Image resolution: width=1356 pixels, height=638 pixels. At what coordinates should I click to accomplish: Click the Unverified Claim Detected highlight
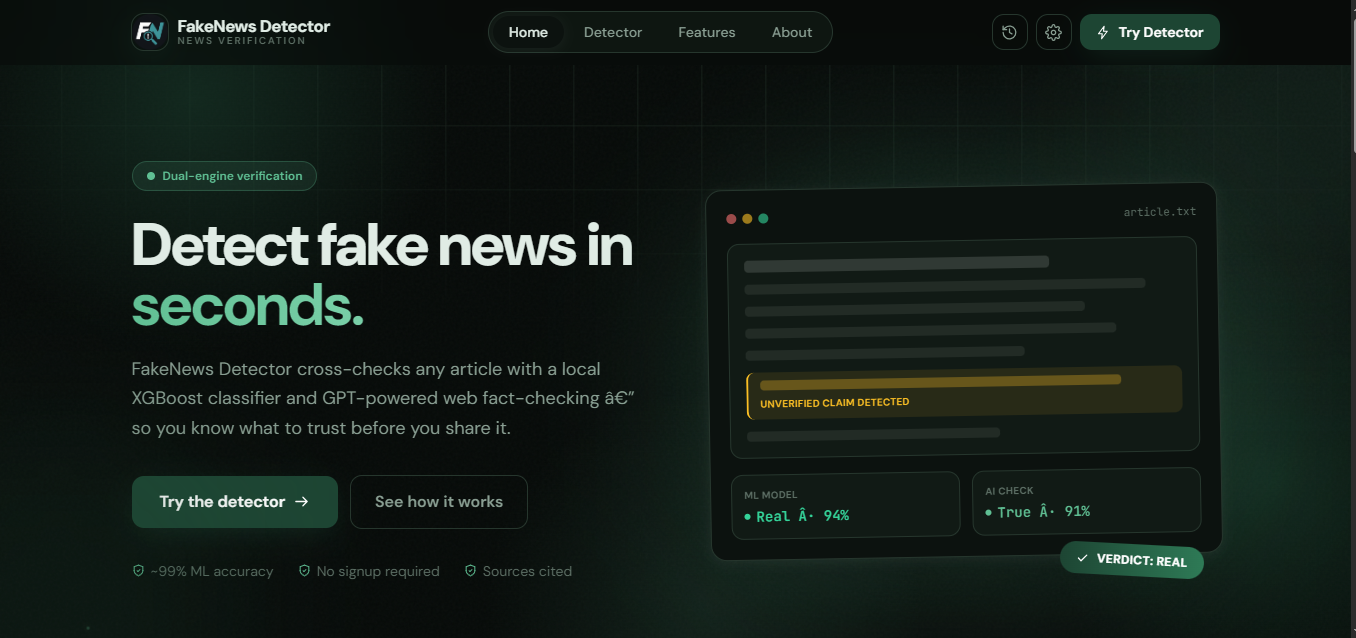pos(964,391)
